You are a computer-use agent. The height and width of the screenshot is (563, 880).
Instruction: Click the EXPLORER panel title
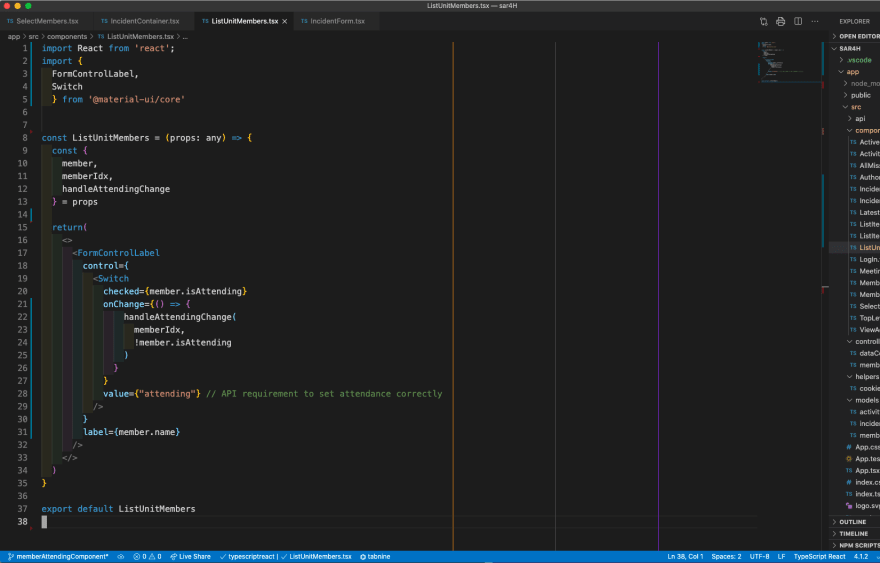pyautogui.click(x=854, y=21)
